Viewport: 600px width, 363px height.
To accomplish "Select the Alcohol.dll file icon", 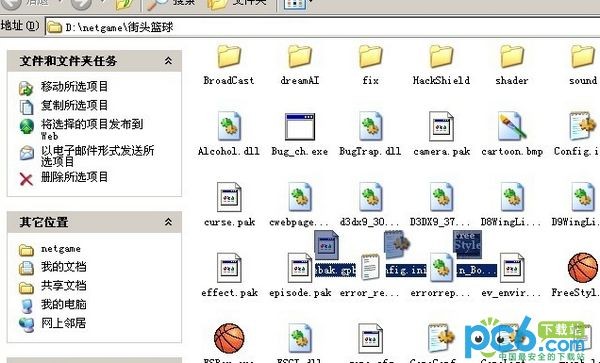I will (229, 127).
